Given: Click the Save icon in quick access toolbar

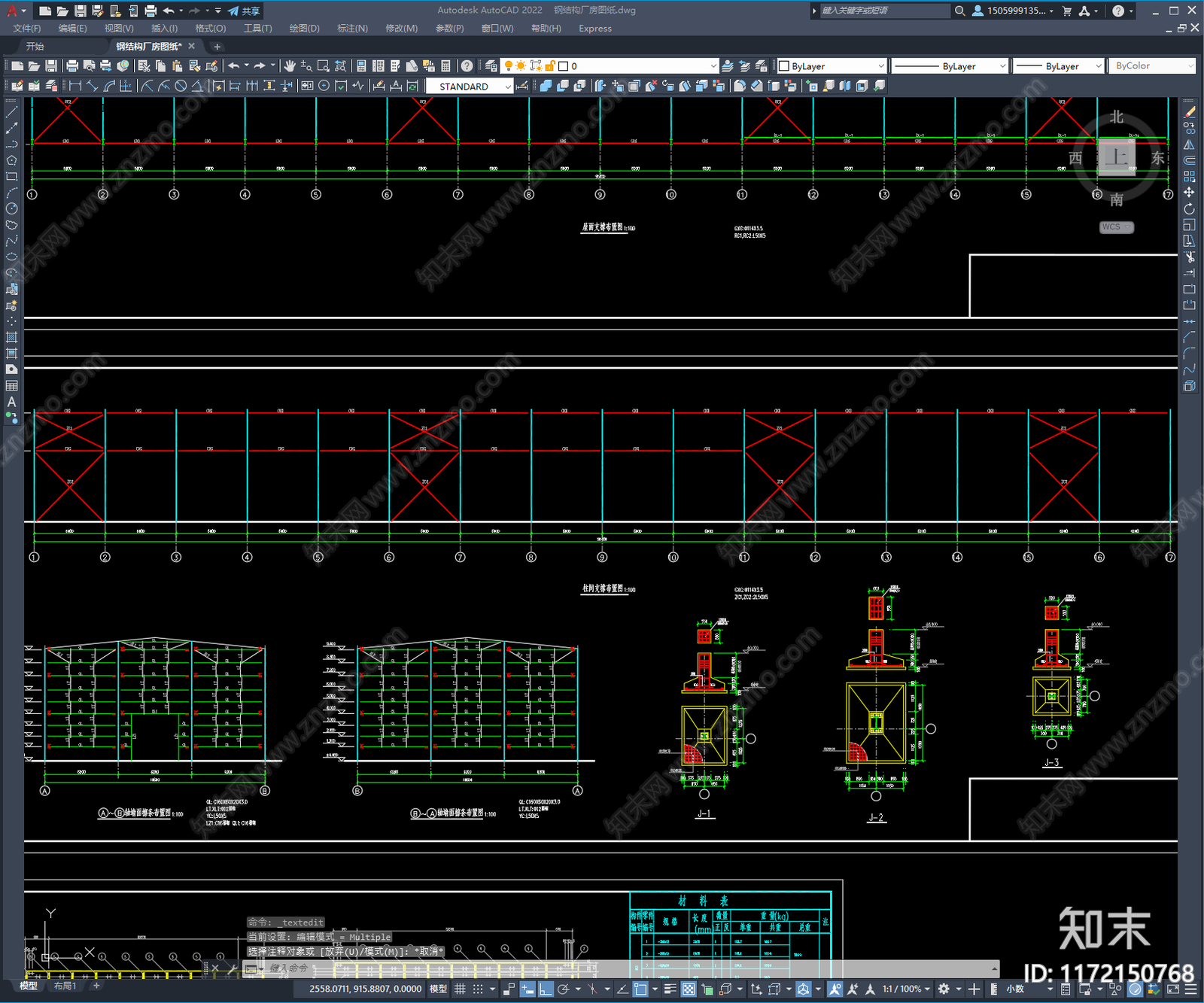Looking at the screenshot, I should click(80, 11).
